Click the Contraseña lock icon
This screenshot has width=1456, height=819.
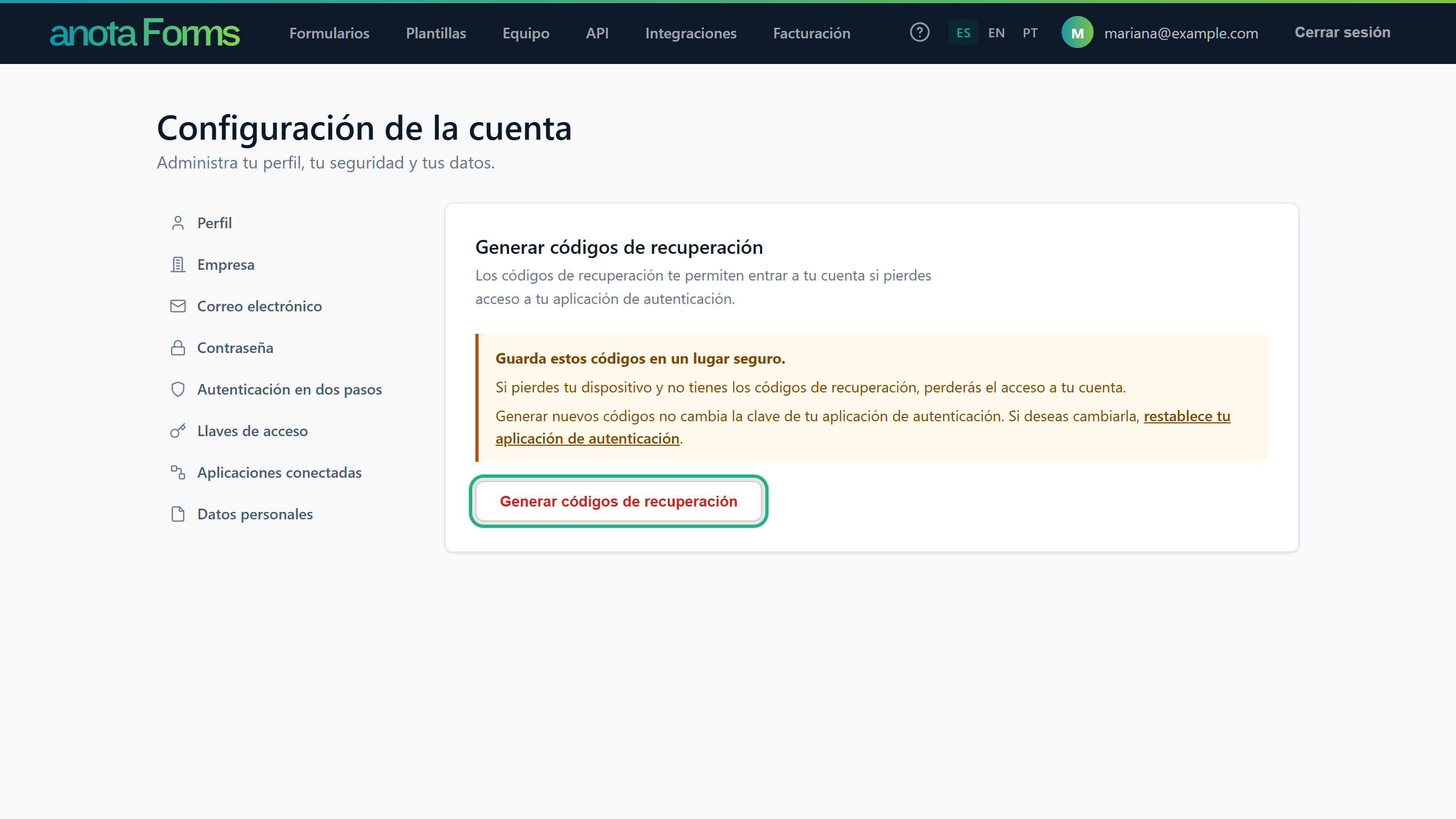[x=178, y=348]
